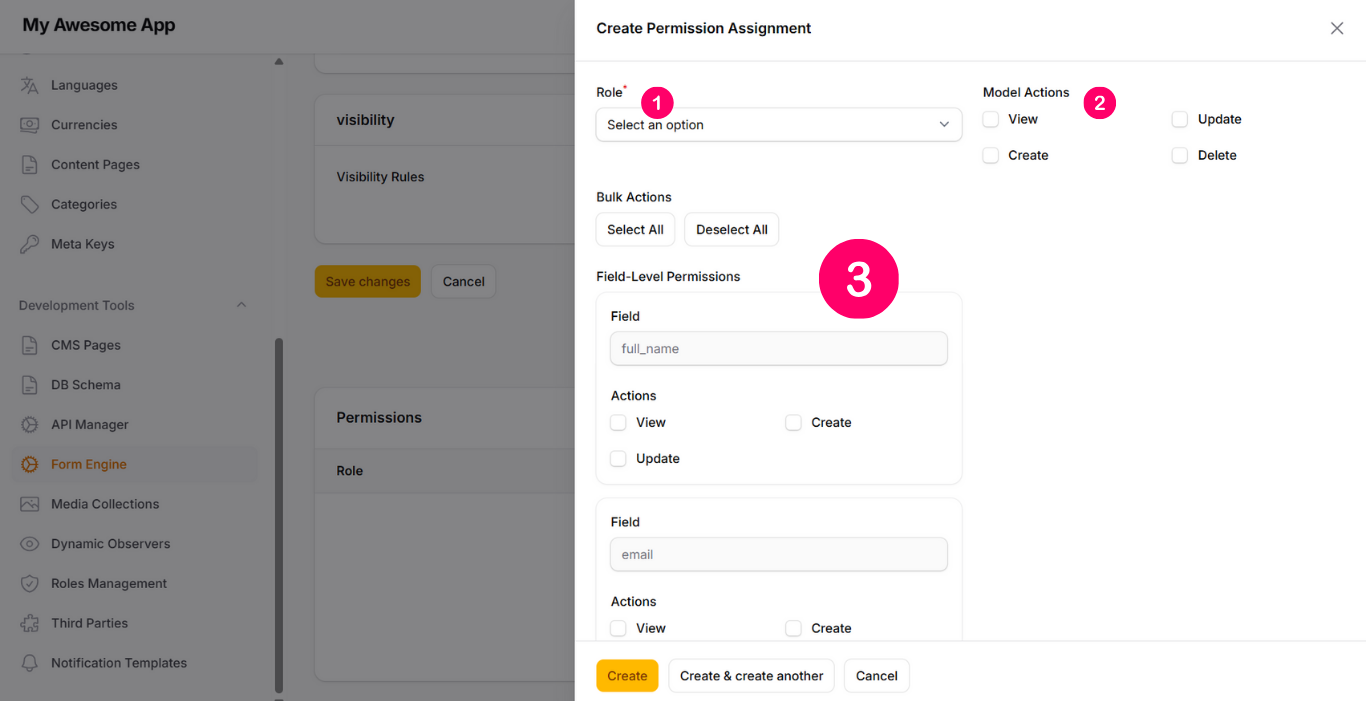Close the Create Permission Assignment panel
The image size is (1366, 701).
(x=1337, y=28)
